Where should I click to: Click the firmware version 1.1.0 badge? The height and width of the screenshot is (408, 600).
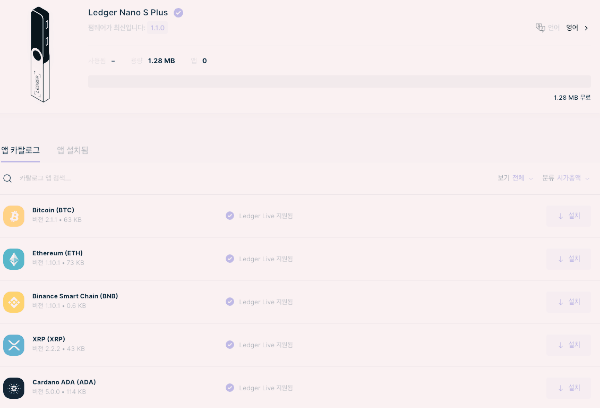click(x=157, y=28)
